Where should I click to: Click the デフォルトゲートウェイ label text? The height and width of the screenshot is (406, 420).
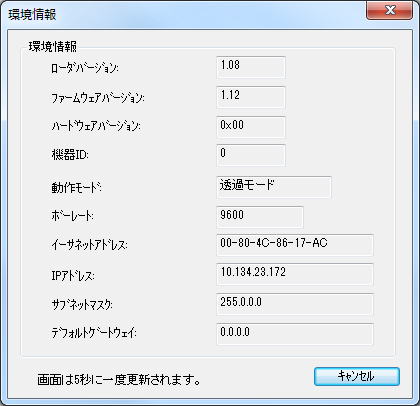(94, 333)
